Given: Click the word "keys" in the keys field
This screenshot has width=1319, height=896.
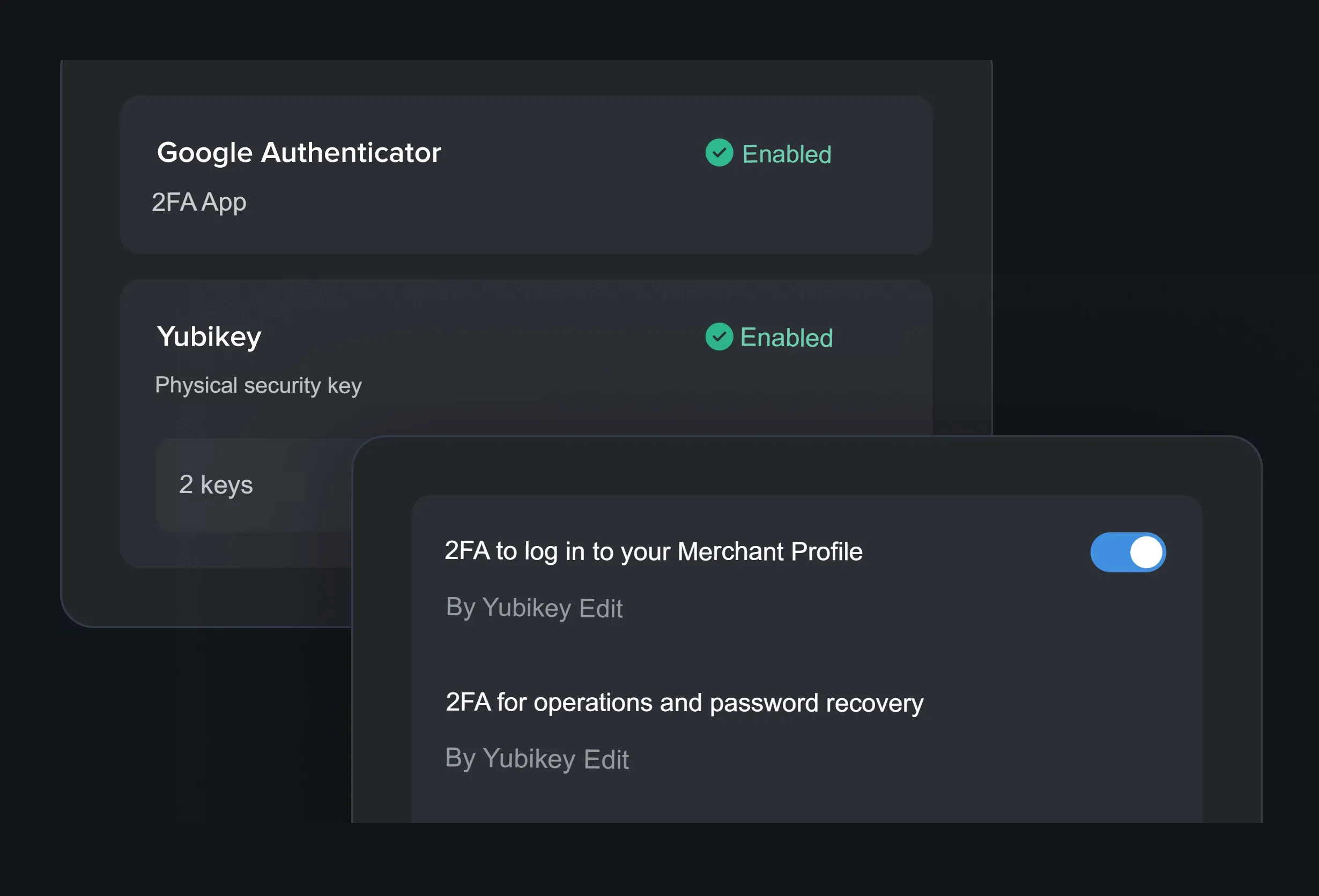Looking at the screenshot, I should click(x=226, y=486).
